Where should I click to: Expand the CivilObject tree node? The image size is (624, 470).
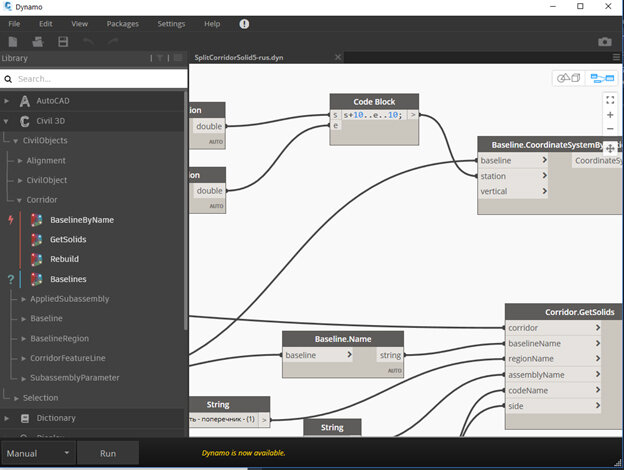point(20,180)
